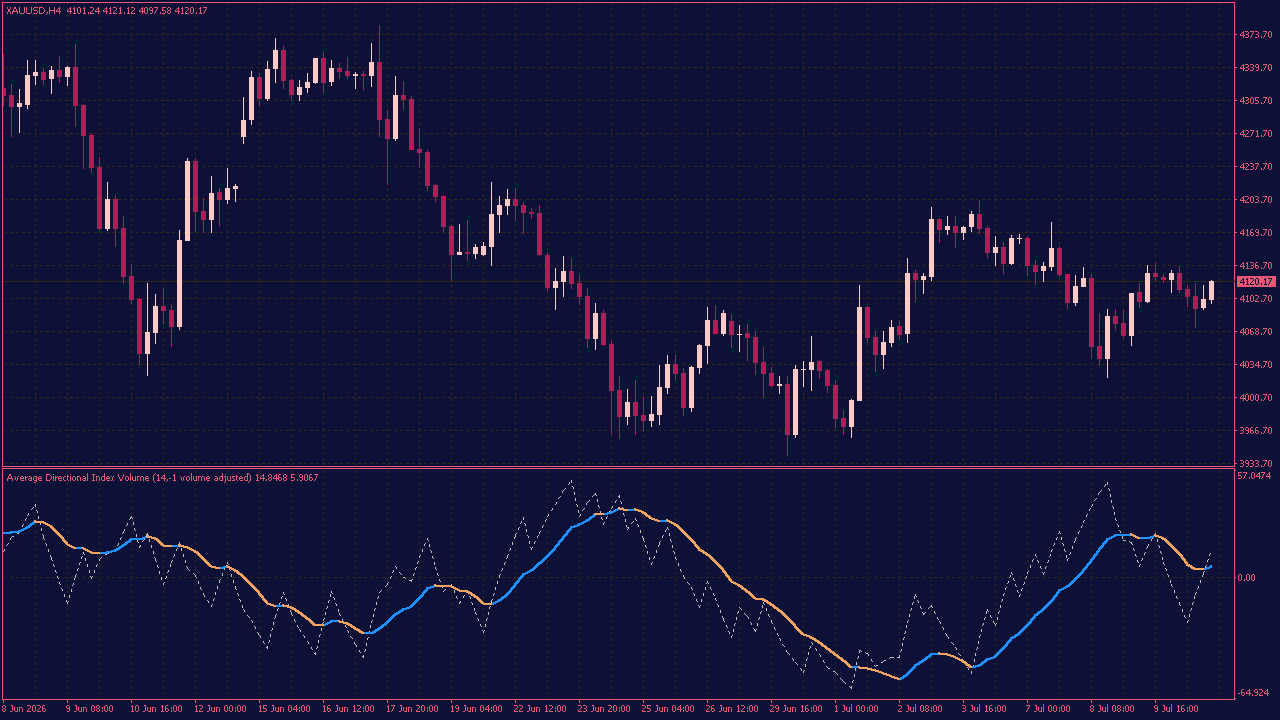Screen dimensions: 1280x720
Task: Click the 8 Jun 2026 date label
Action: (x=24, y=709)
